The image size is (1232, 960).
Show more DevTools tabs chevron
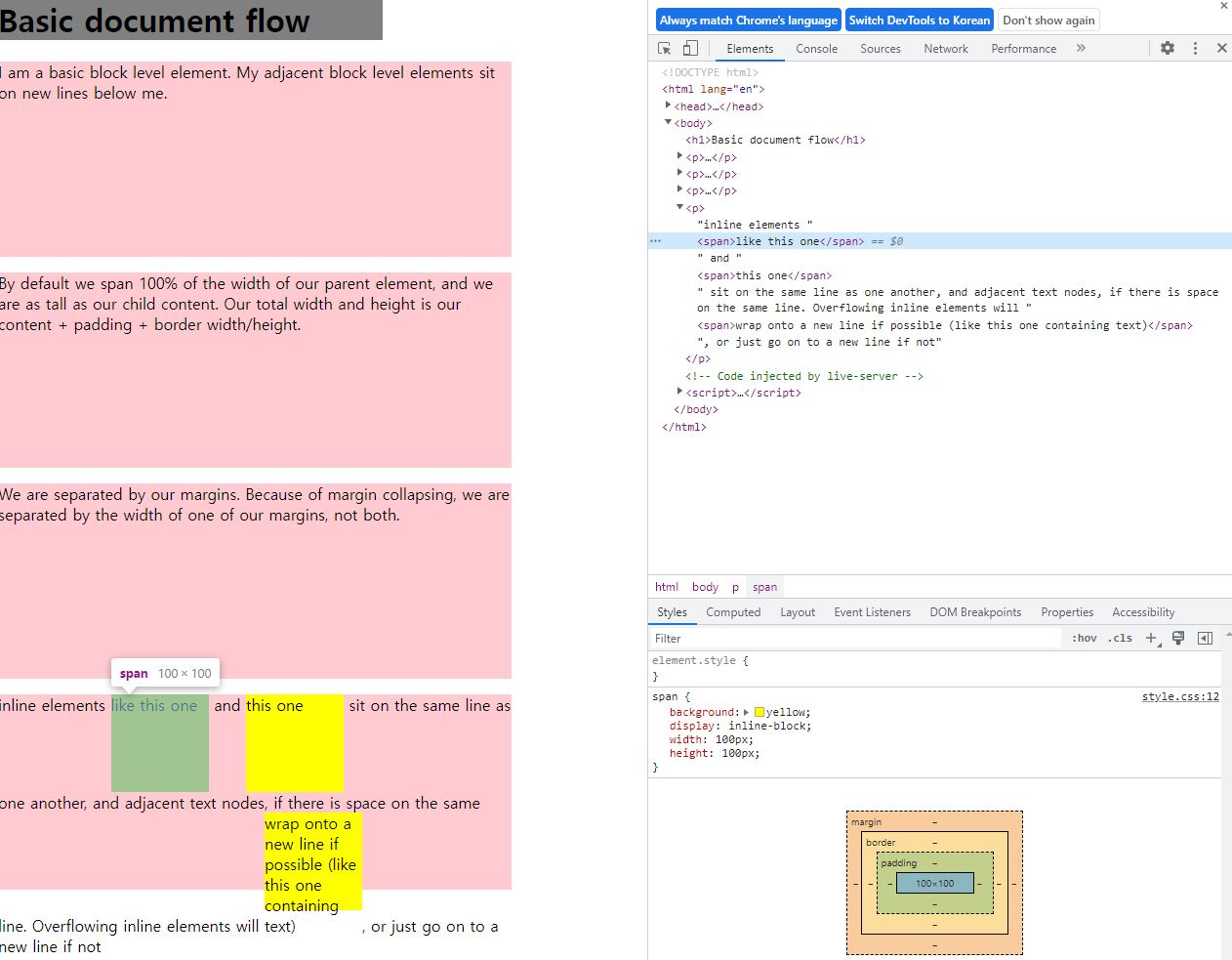[x=1081, y=48]
